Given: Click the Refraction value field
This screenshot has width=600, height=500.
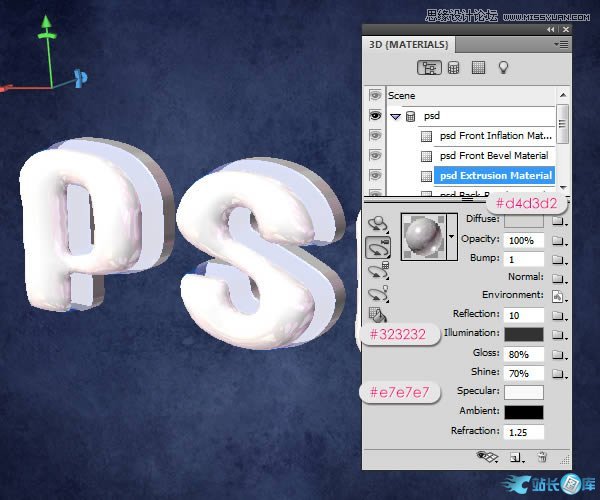Looking at the screenshot, I should (x=524, y=432).
